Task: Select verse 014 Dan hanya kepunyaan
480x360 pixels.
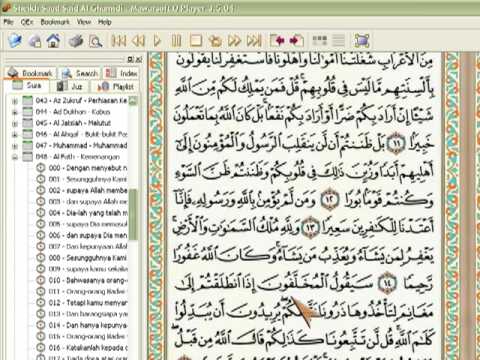Action: tap(88, 325)
